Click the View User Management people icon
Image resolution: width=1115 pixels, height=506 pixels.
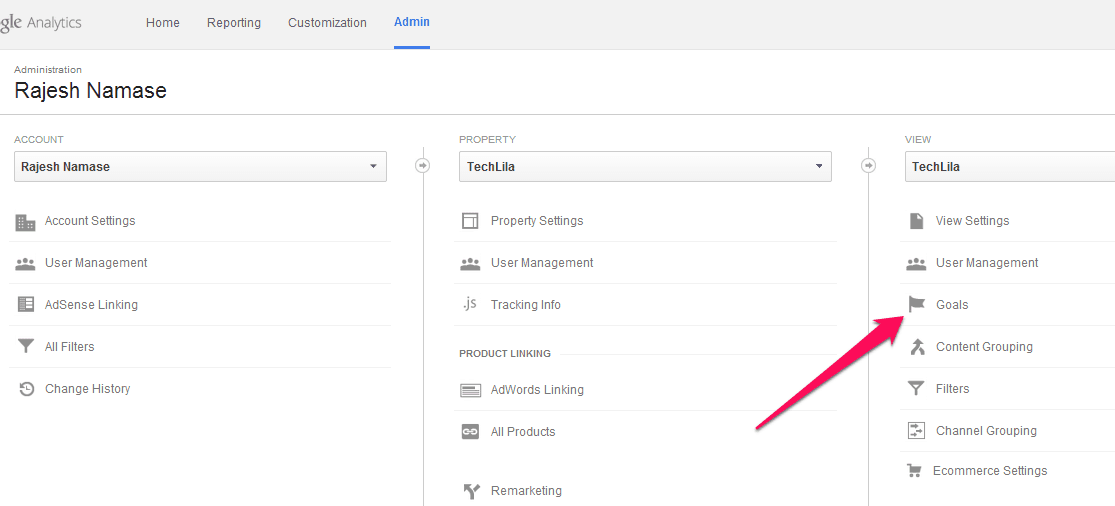point(916,264)
